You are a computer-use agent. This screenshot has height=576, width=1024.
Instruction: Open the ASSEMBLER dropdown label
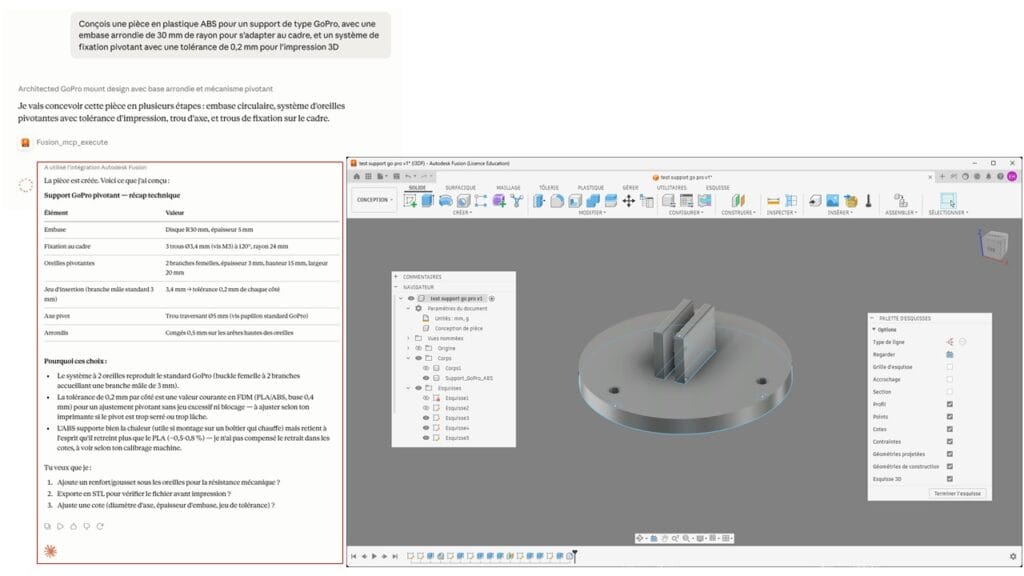pyautogui.click(x=901, y=213)
